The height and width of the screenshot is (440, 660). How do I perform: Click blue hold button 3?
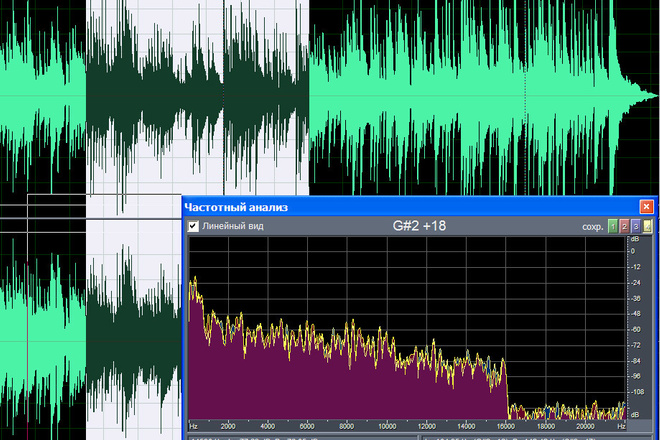pos(636,227)
